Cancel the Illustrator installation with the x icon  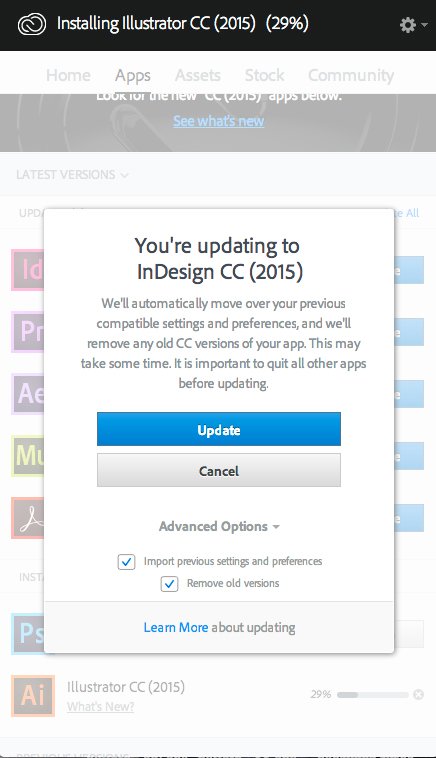point(419,695)
